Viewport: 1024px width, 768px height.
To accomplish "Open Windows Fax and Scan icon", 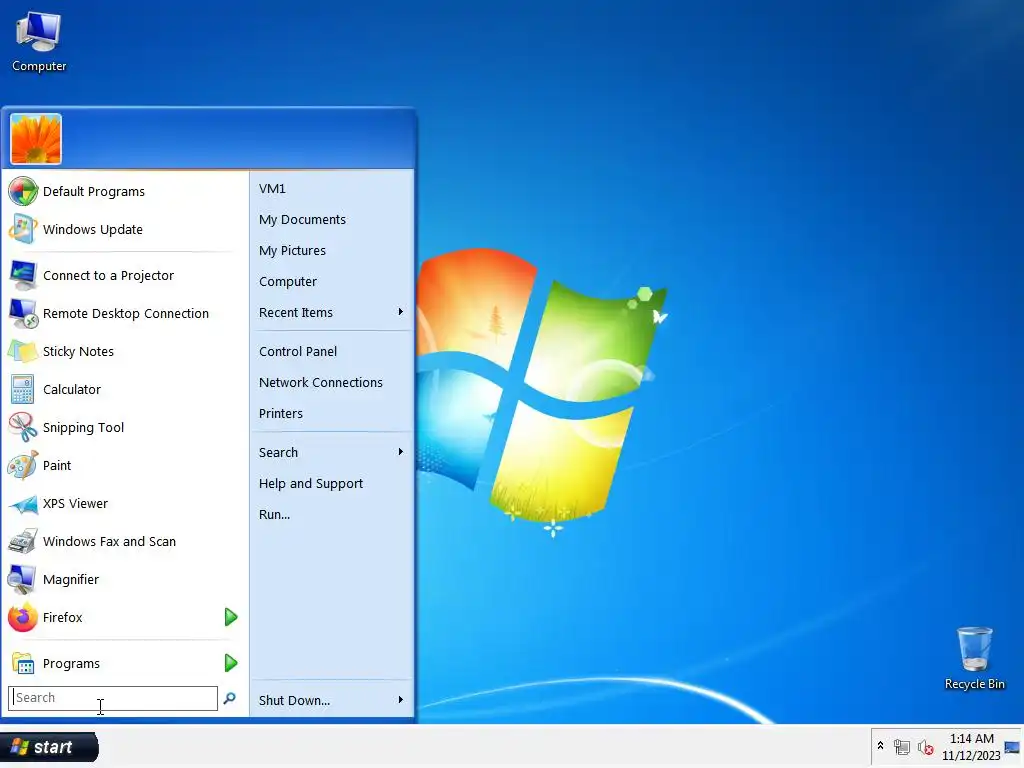I will (x=23, y=541).
